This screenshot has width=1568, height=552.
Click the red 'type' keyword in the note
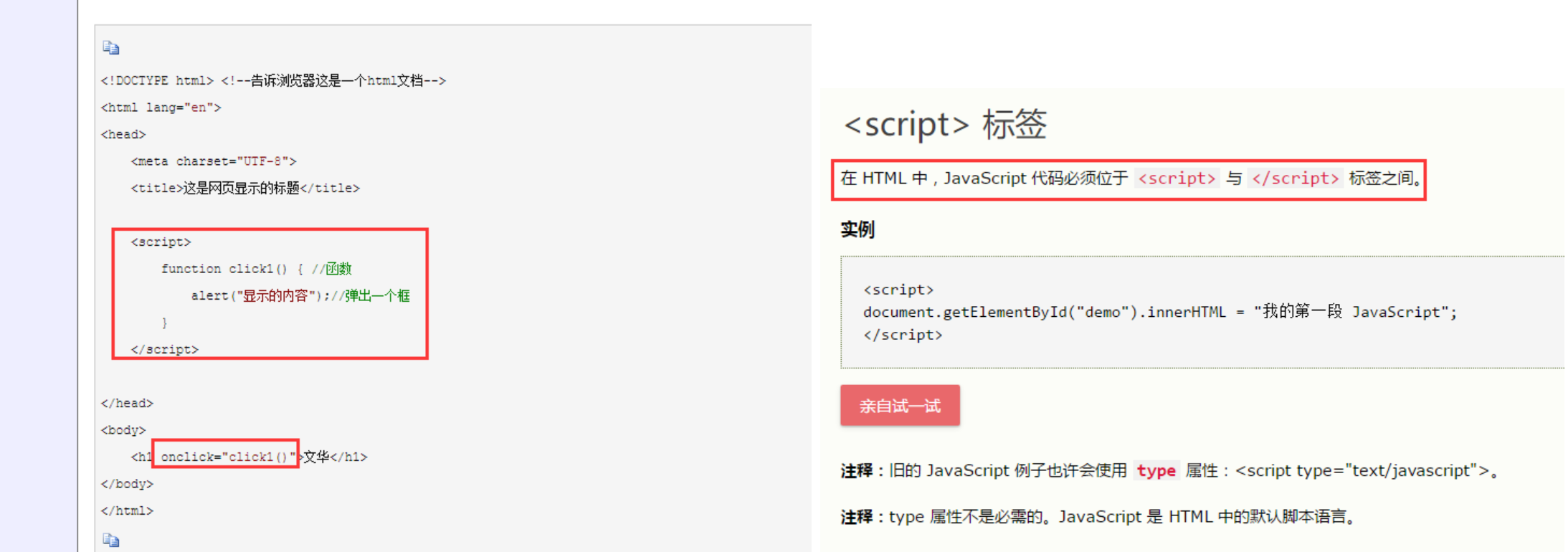coord(1156,471)
